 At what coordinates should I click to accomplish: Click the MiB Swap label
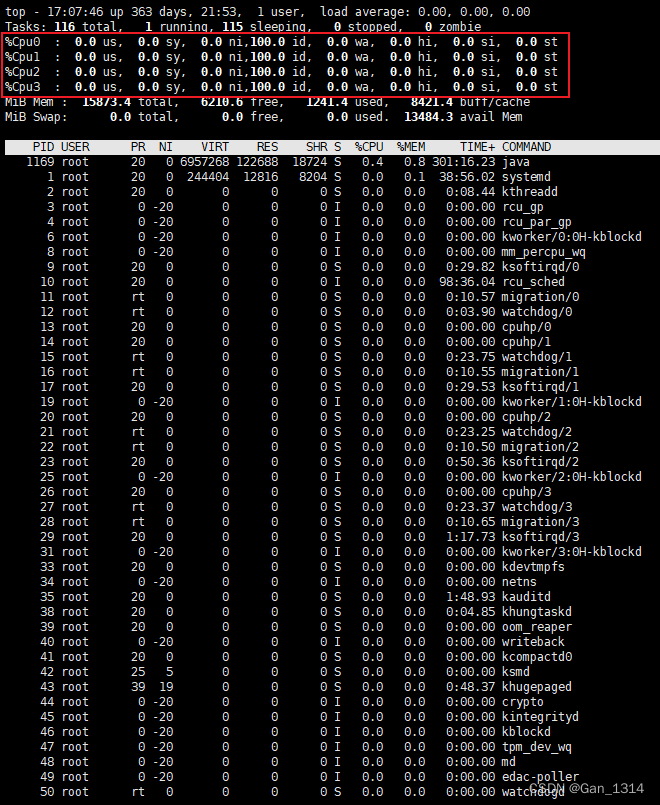pos(36,117)
